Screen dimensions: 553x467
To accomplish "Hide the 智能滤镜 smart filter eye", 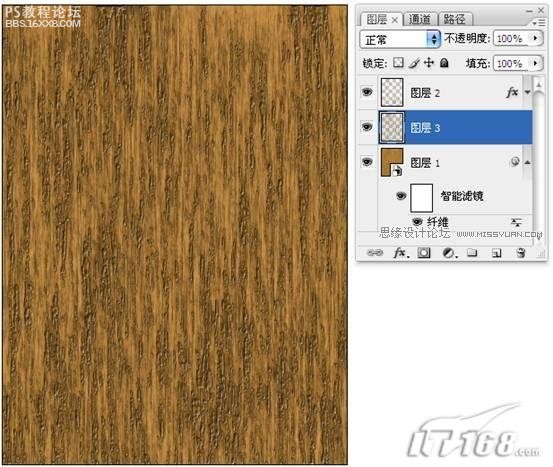I will 401,195.
